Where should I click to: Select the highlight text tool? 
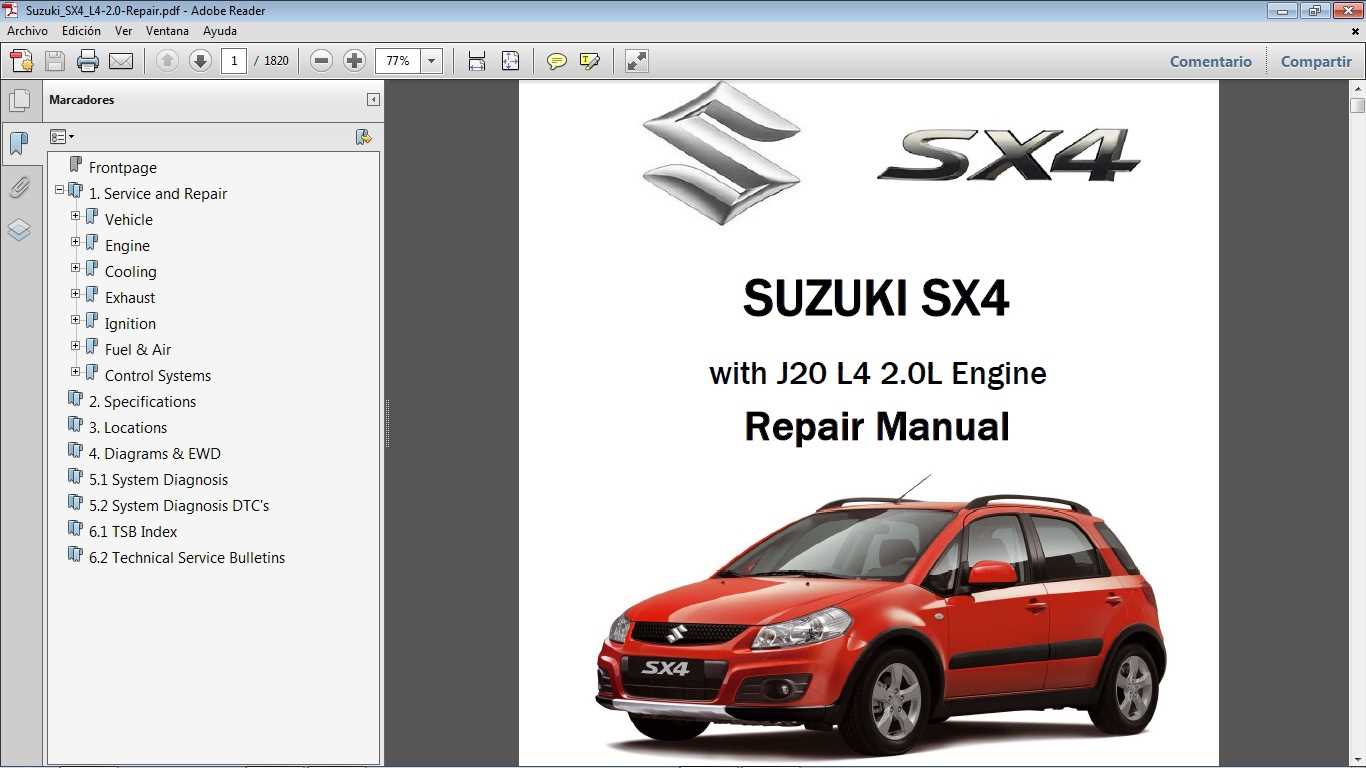[x=590, y=61]
